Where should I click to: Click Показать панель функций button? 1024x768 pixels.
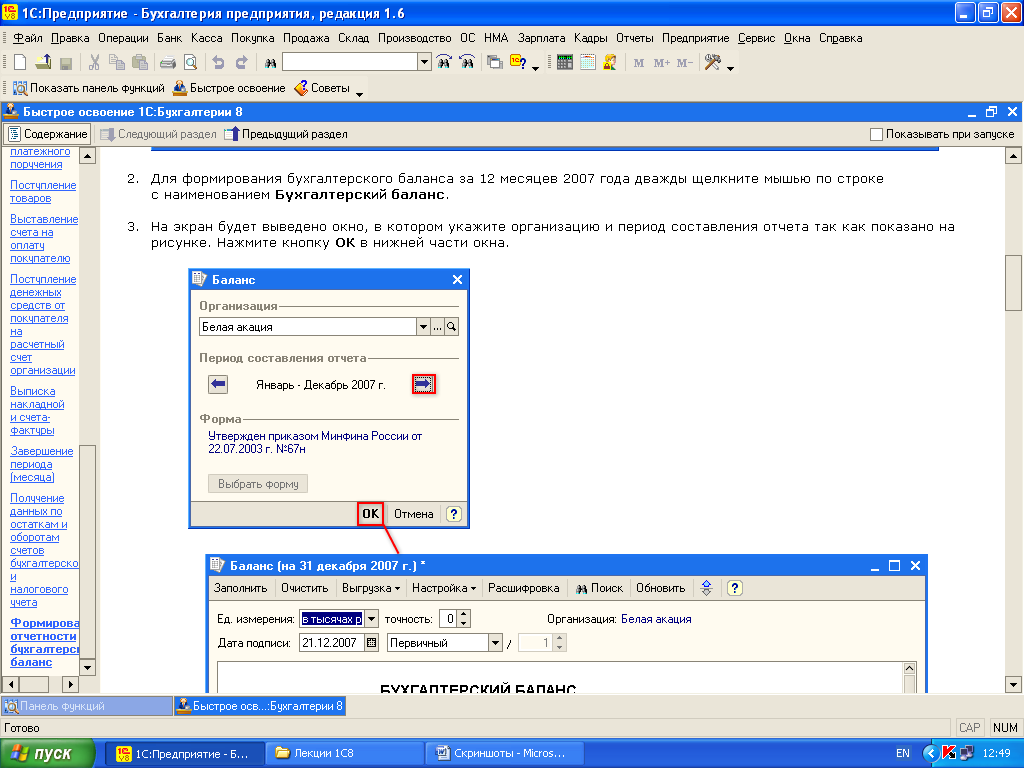89,88
